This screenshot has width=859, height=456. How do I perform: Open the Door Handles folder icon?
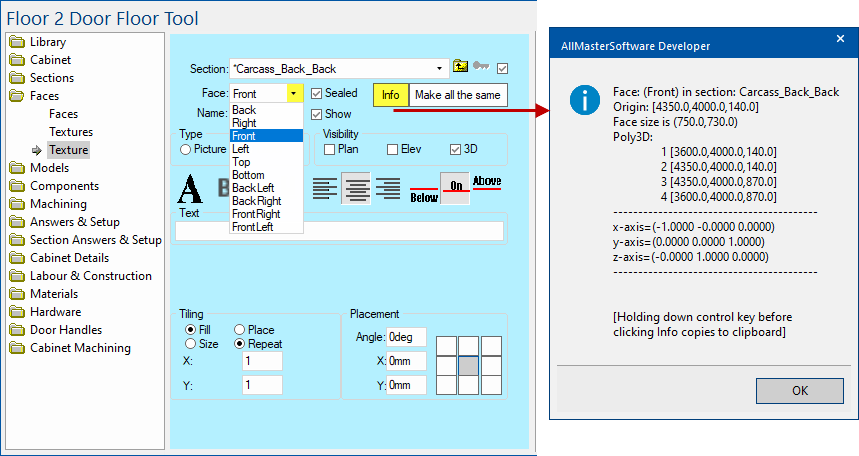click(18, 330)
